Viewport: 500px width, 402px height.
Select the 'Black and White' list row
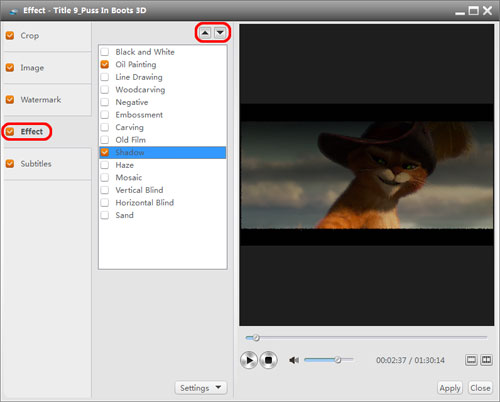pos(163,52)
